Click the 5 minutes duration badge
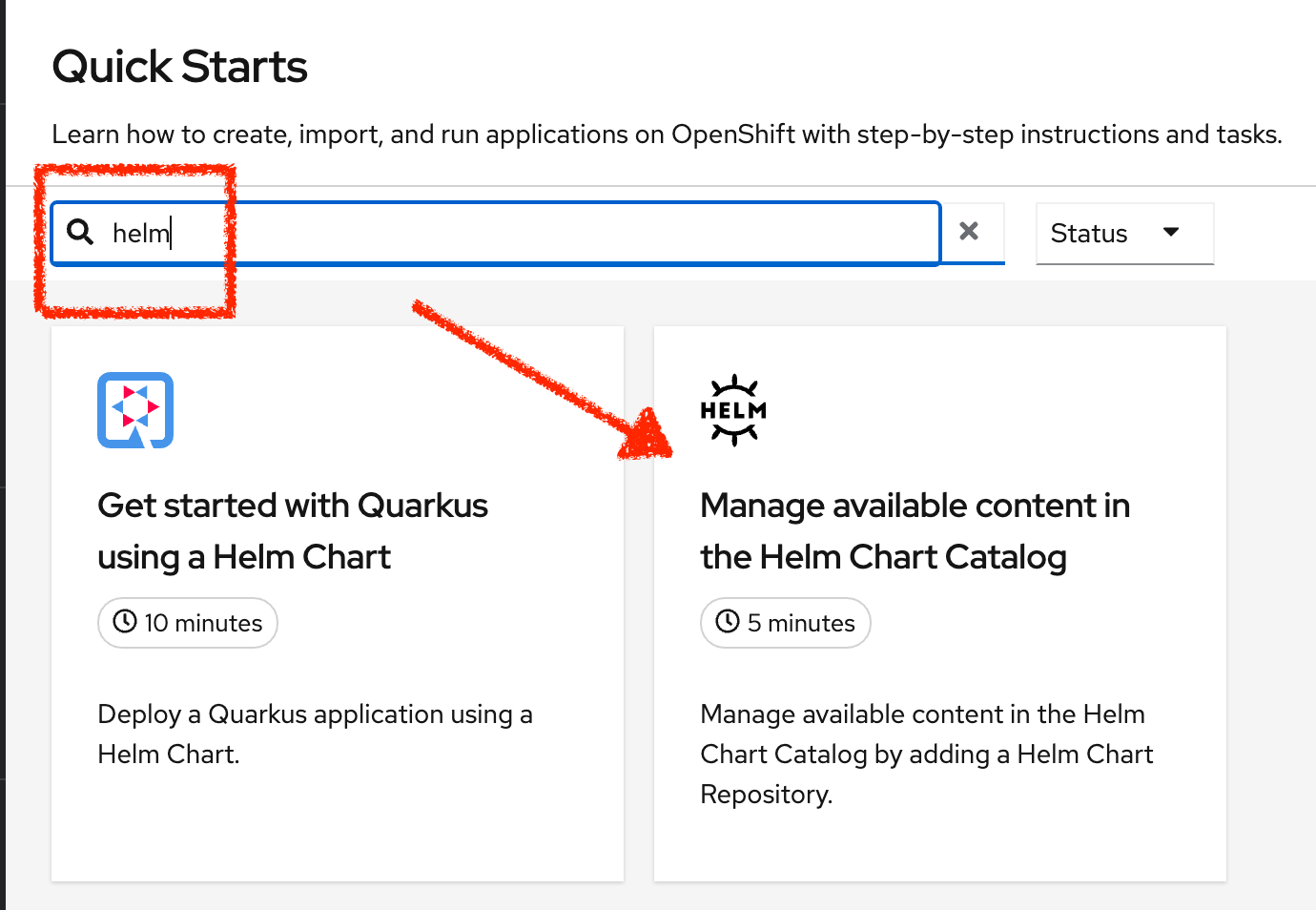 pyautogui.click(x=785, y=622)
